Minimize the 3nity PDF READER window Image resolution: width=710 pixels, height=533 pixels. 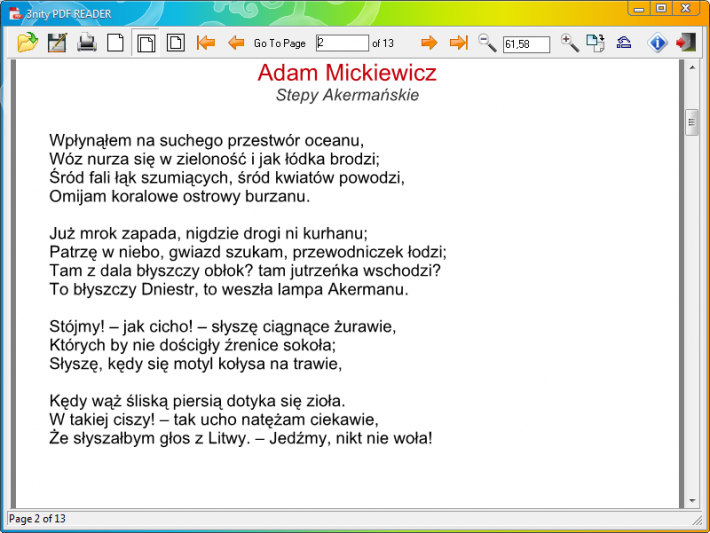click(639, 9)
